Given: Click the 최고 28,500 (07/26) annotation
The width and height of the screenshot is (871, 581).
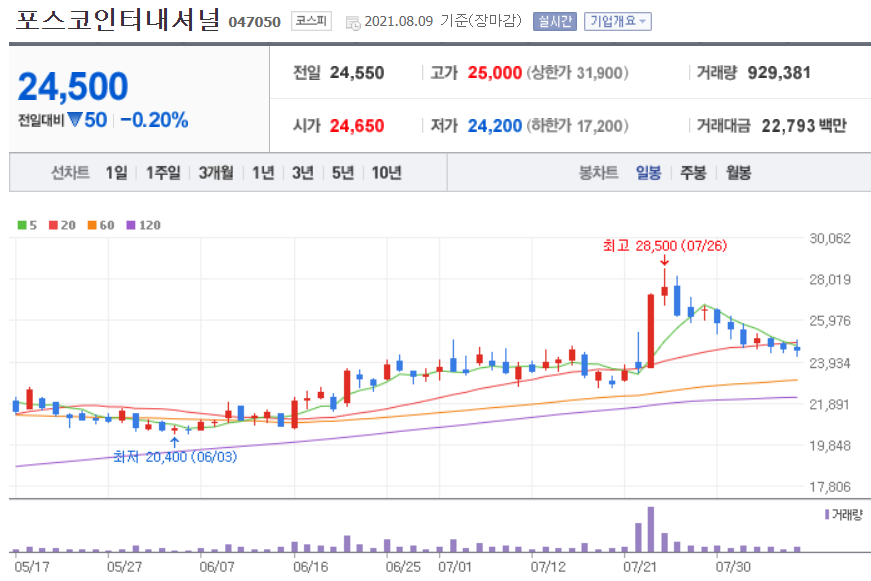Looking at the screenshot, I should tap(665, 246).
